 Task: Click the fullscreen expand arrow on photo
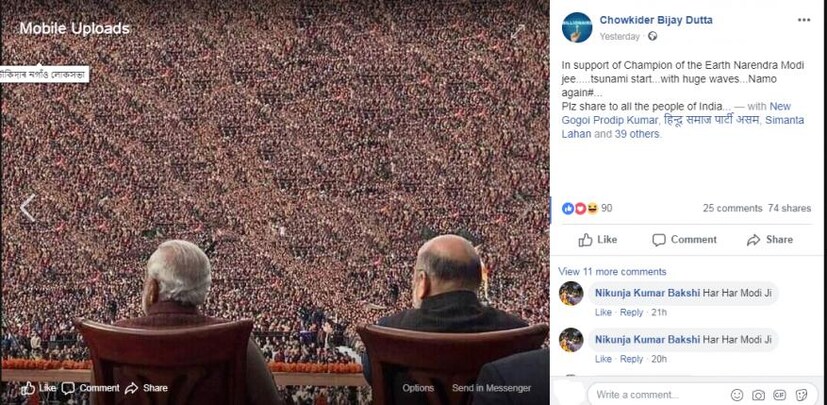(517, 32)
